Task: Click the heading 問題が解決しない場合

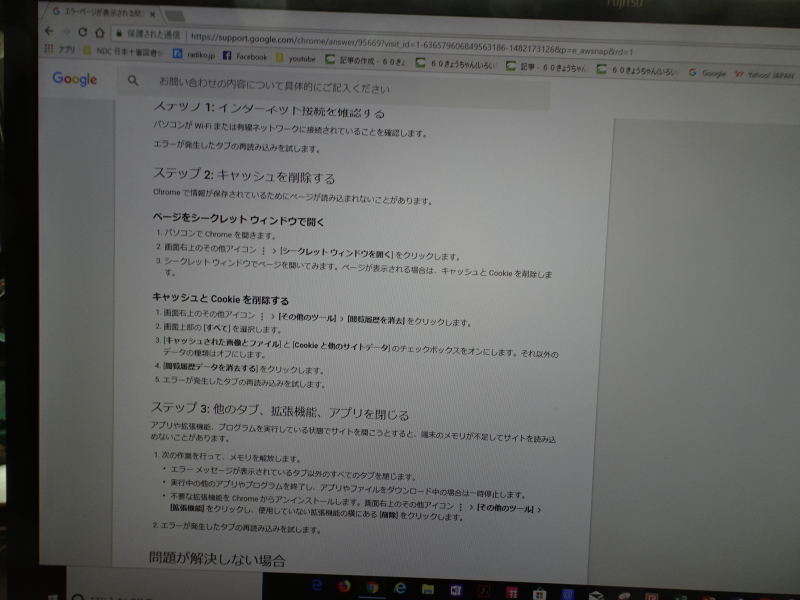Action: [217, 559]
